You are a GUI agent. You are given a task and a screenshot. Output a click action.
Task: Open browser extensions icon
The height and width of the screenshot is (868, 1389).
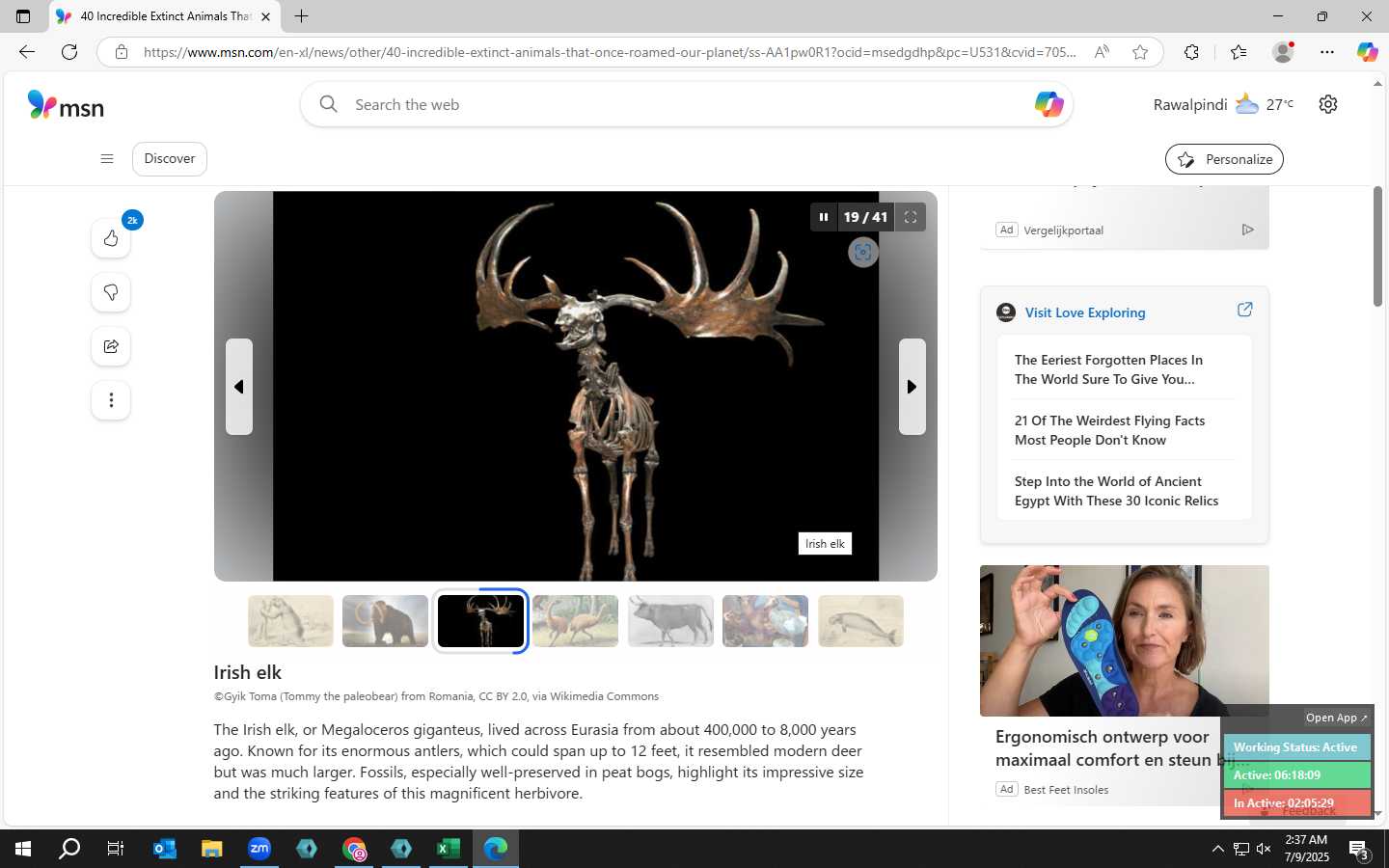[1191, 52]
